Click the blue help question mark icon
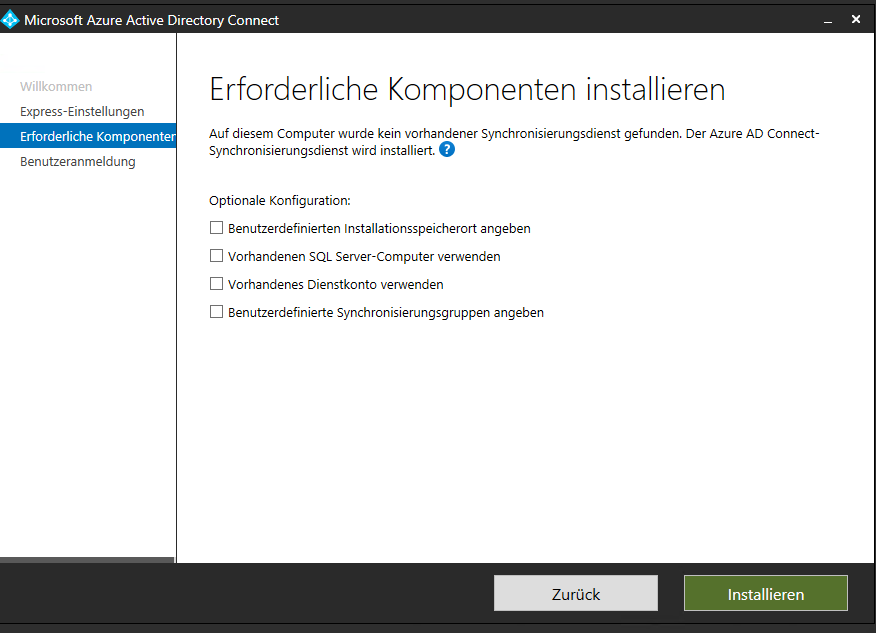This screenshot has height=633, width=876. pyautogui.click(x=447, y=150)
